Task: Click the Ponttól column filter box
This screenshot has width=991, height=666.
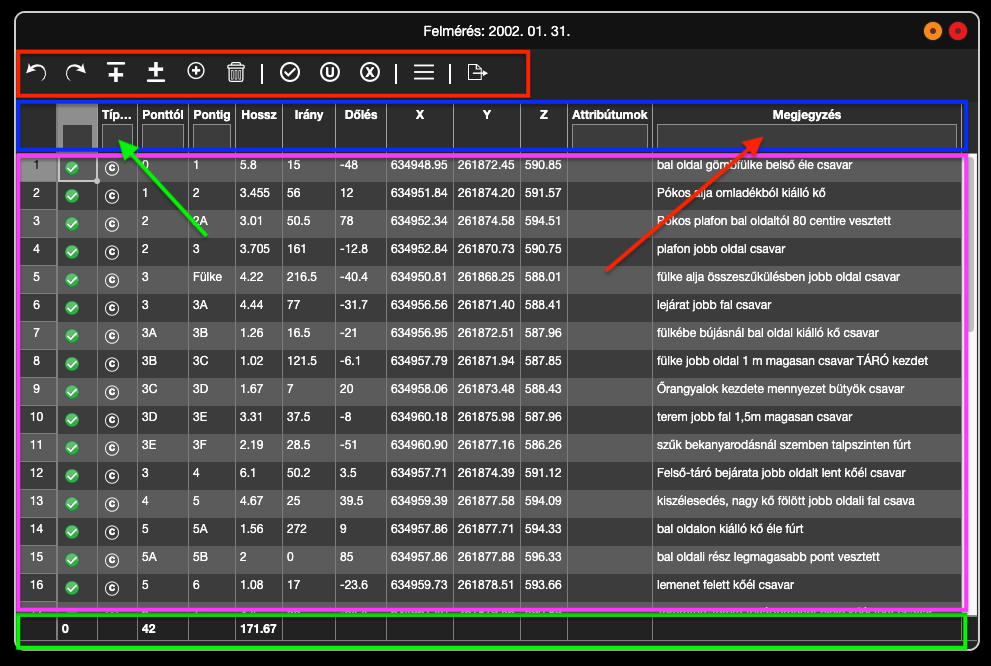Action: (x=162, y=135)
